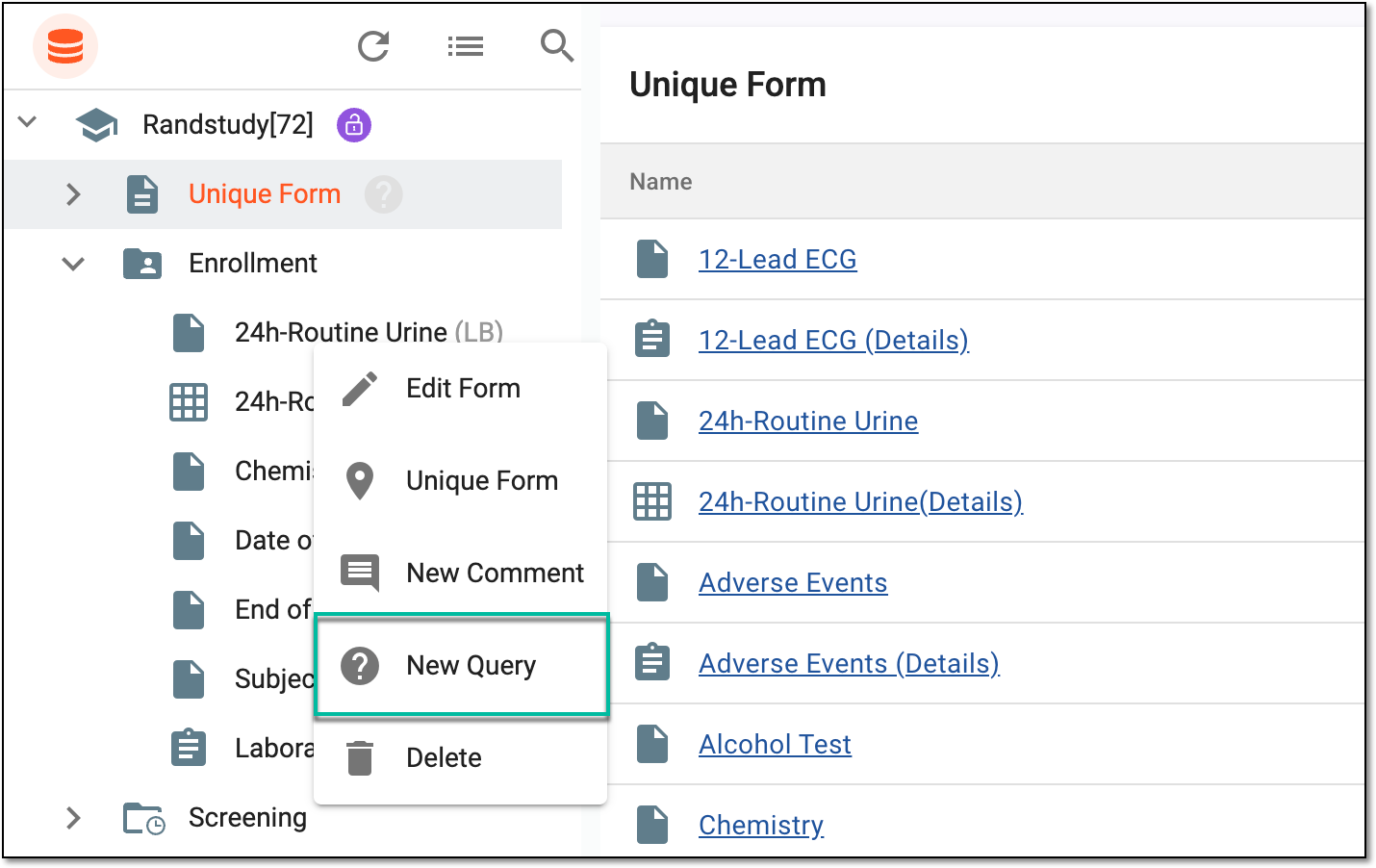
Task: Select New Query in the context menu
Action: pyautogui.click(x=461, y=665)
